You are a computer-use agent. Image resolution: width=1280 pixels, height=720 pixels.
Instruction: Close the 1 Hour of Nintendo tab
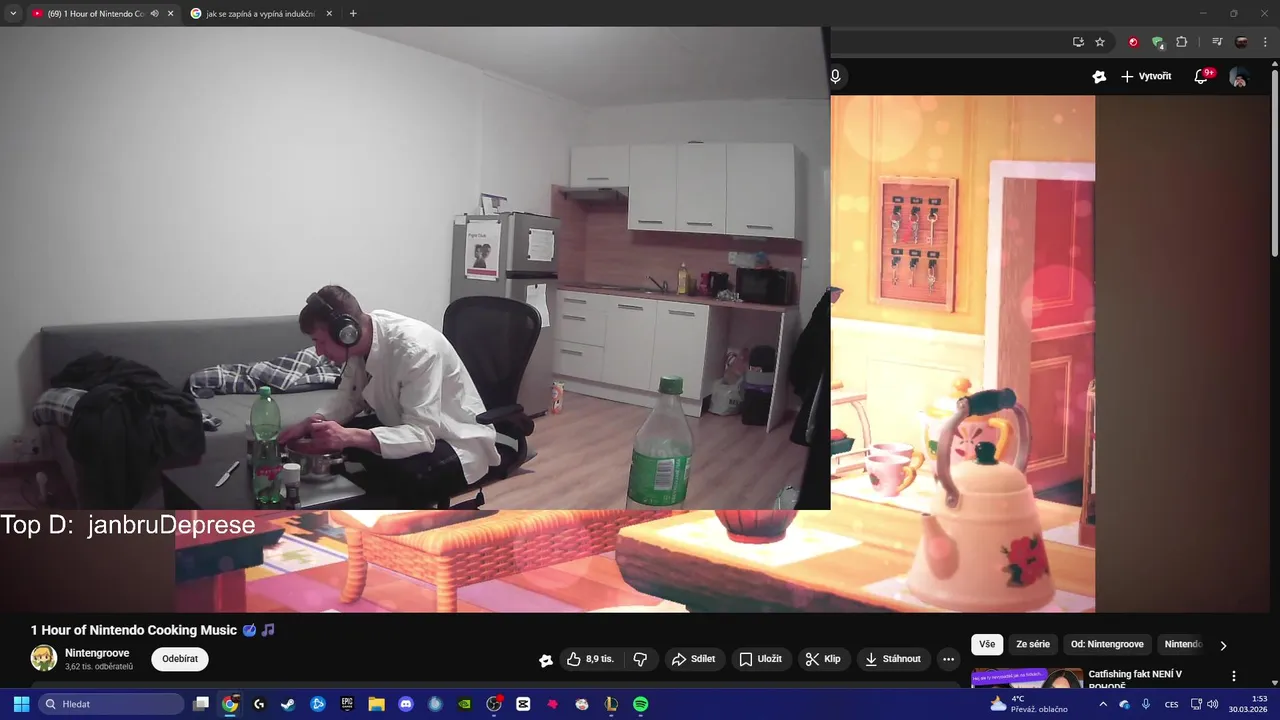pyautogui.click(x=170, y=13)
